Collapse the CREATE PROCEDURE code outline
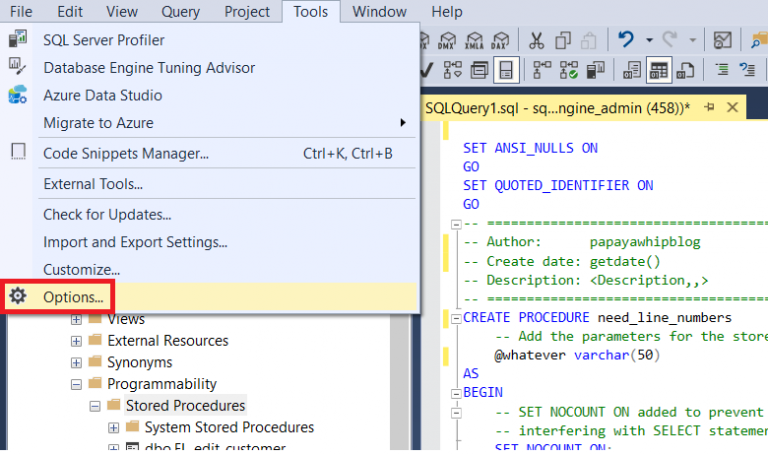Image resolution: width=768 pixels, height=455 pixels. click(x=456, y=318)
